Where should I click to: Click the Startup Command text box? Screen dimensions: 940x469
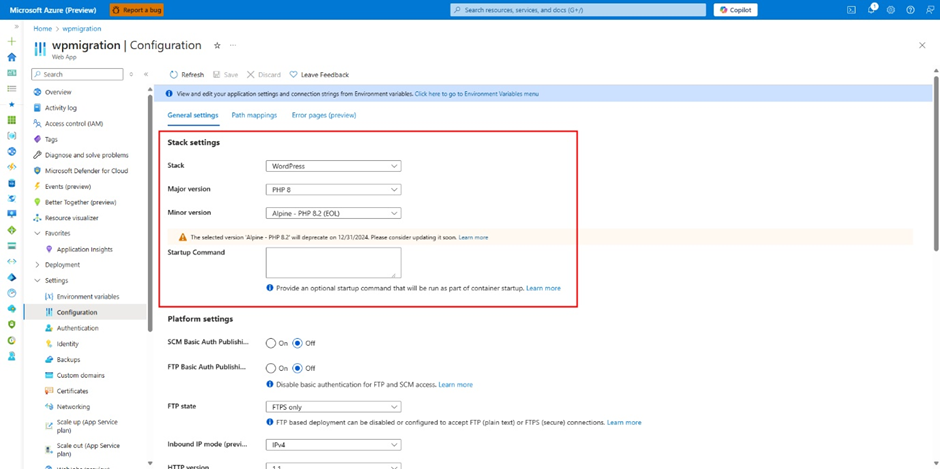click(x=333, y=263)
